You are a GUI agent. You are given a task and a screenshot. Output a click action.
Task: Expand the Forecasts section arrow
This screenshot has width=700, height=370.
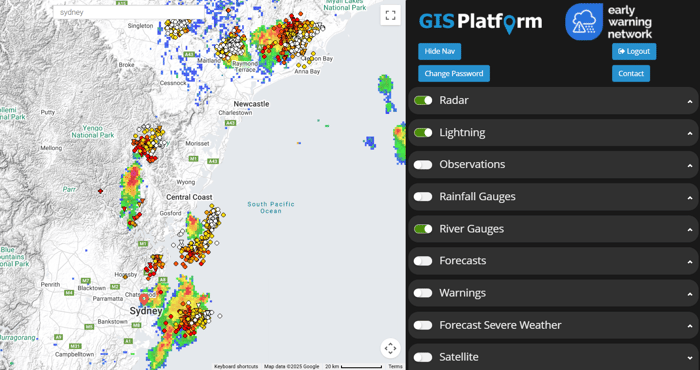[690, 262]
